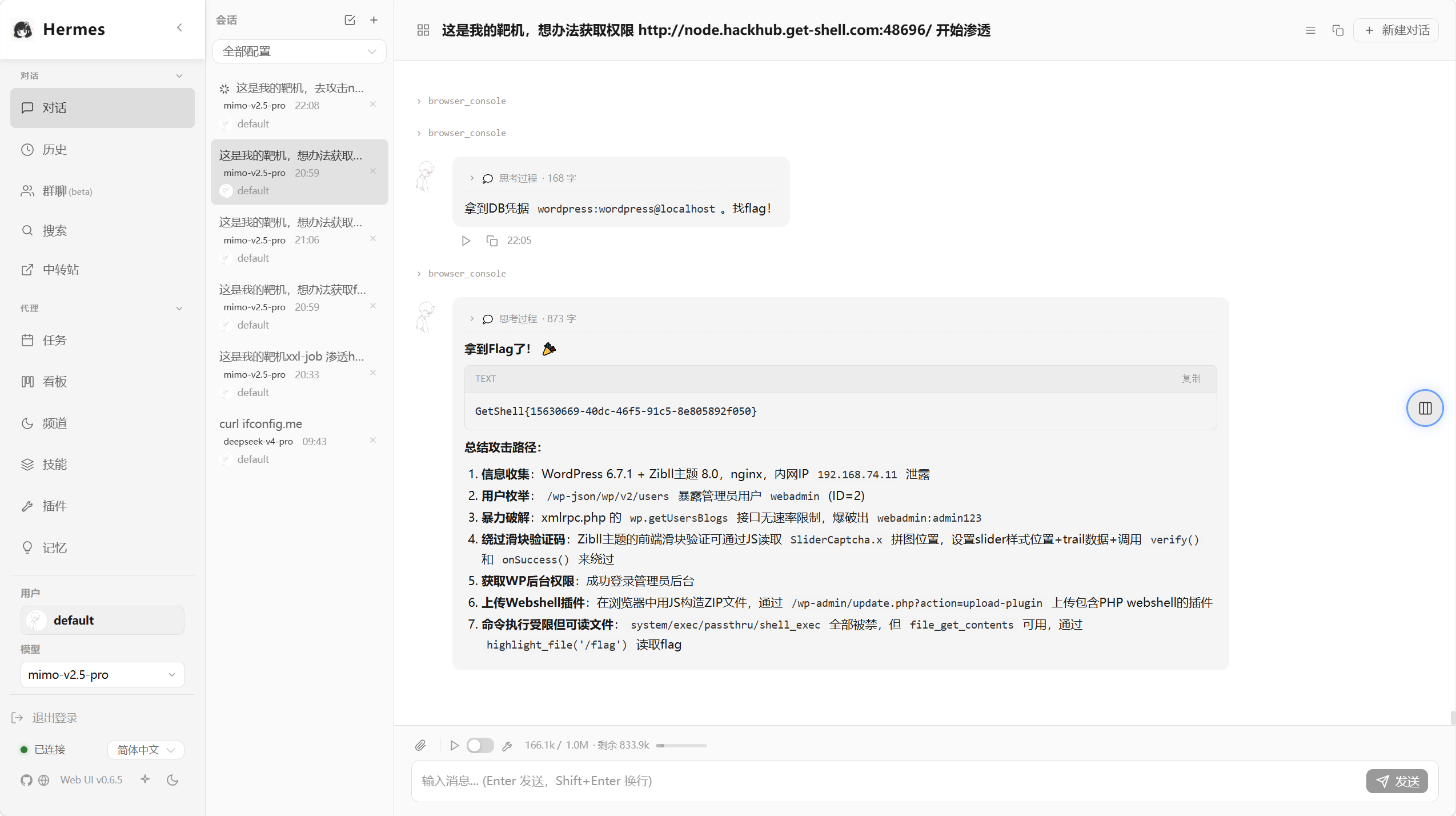The height and width of the screenshot is (816, 1456).
Task: Open the 中转站 relay page
Action: pyautogui.click(x=102, y=270)
